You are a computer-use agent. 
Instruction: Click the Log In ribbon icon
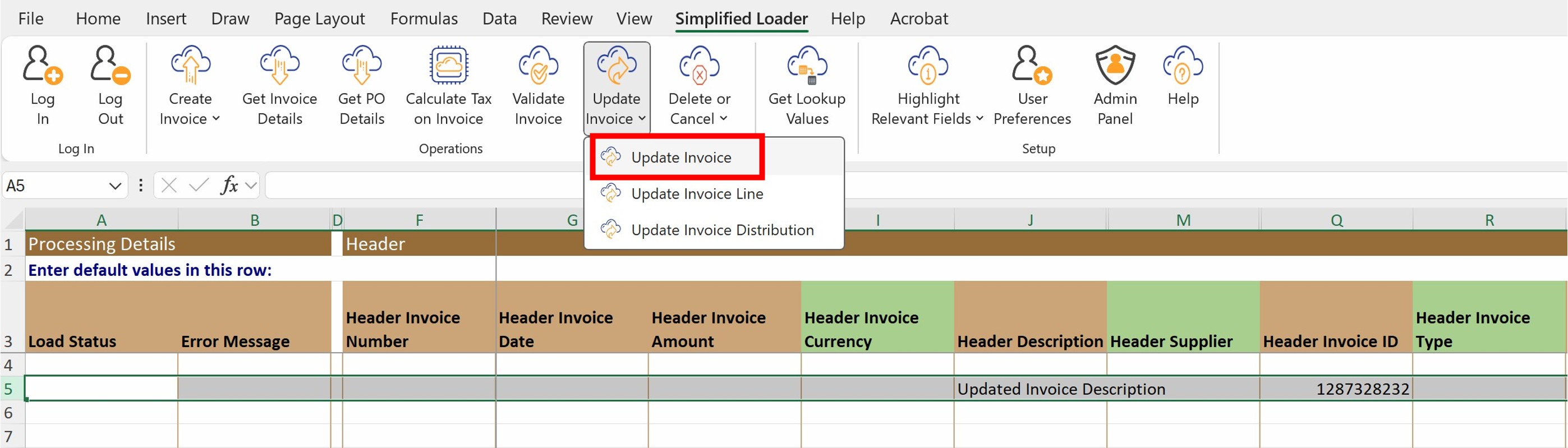click(x=43, y=64)
